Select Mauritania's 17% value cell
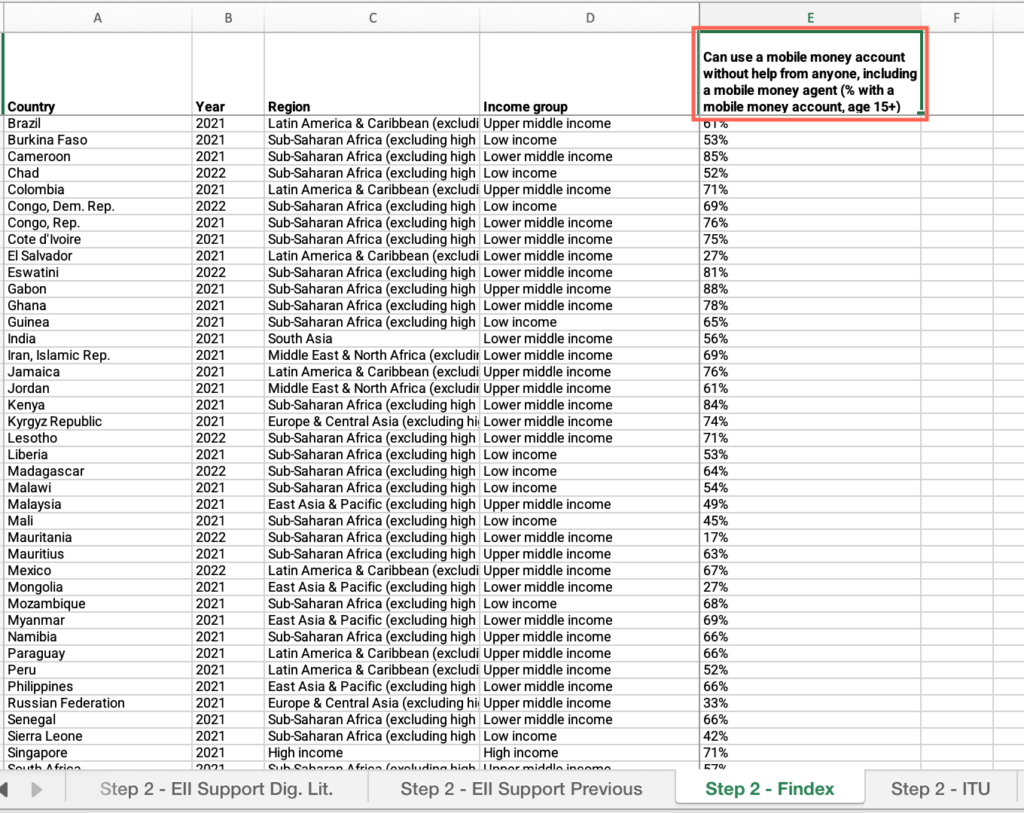This screenshot has height=813, width=1024. 810,537
